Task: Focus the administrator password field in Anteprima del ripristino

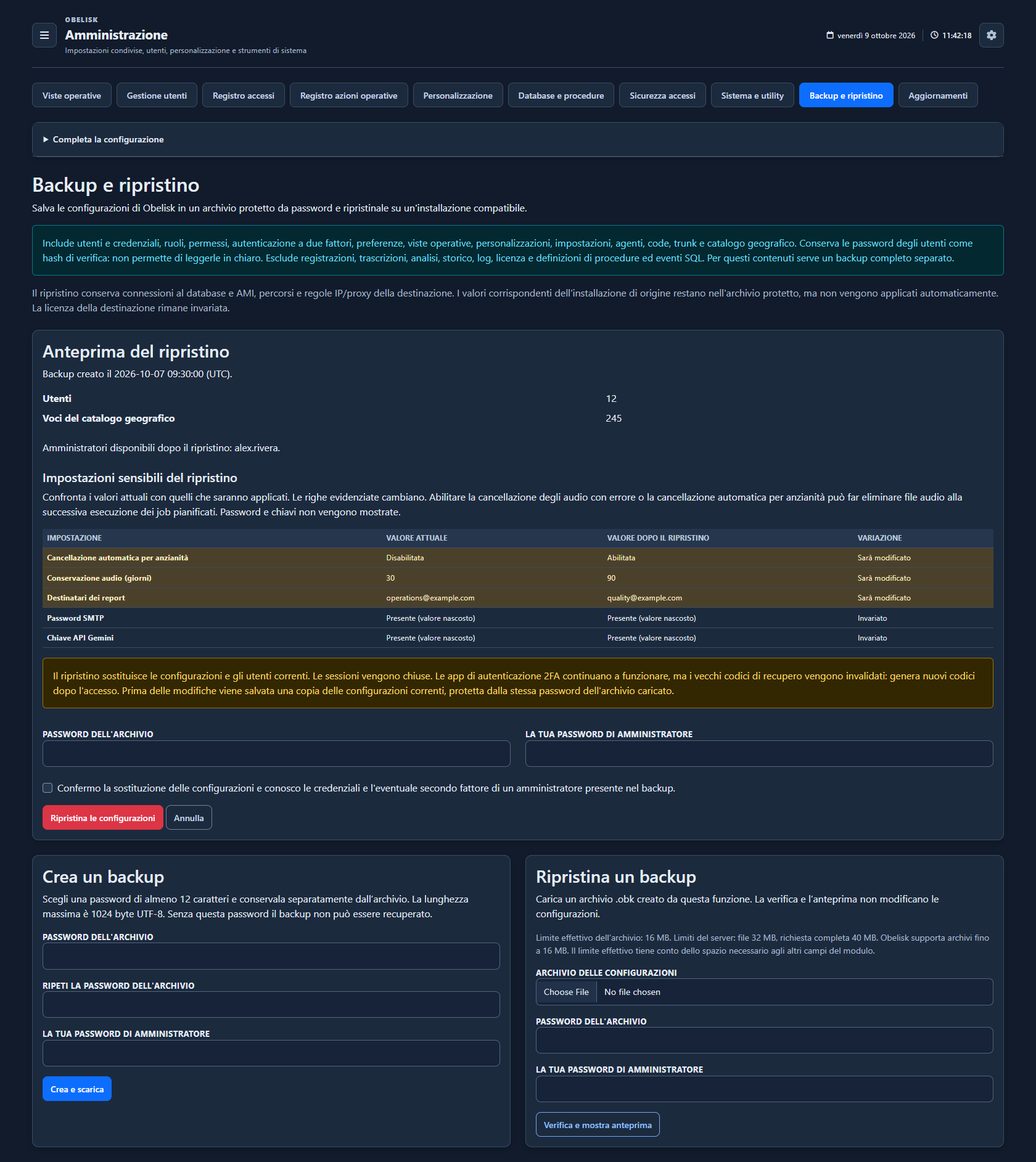Action: 759,753
